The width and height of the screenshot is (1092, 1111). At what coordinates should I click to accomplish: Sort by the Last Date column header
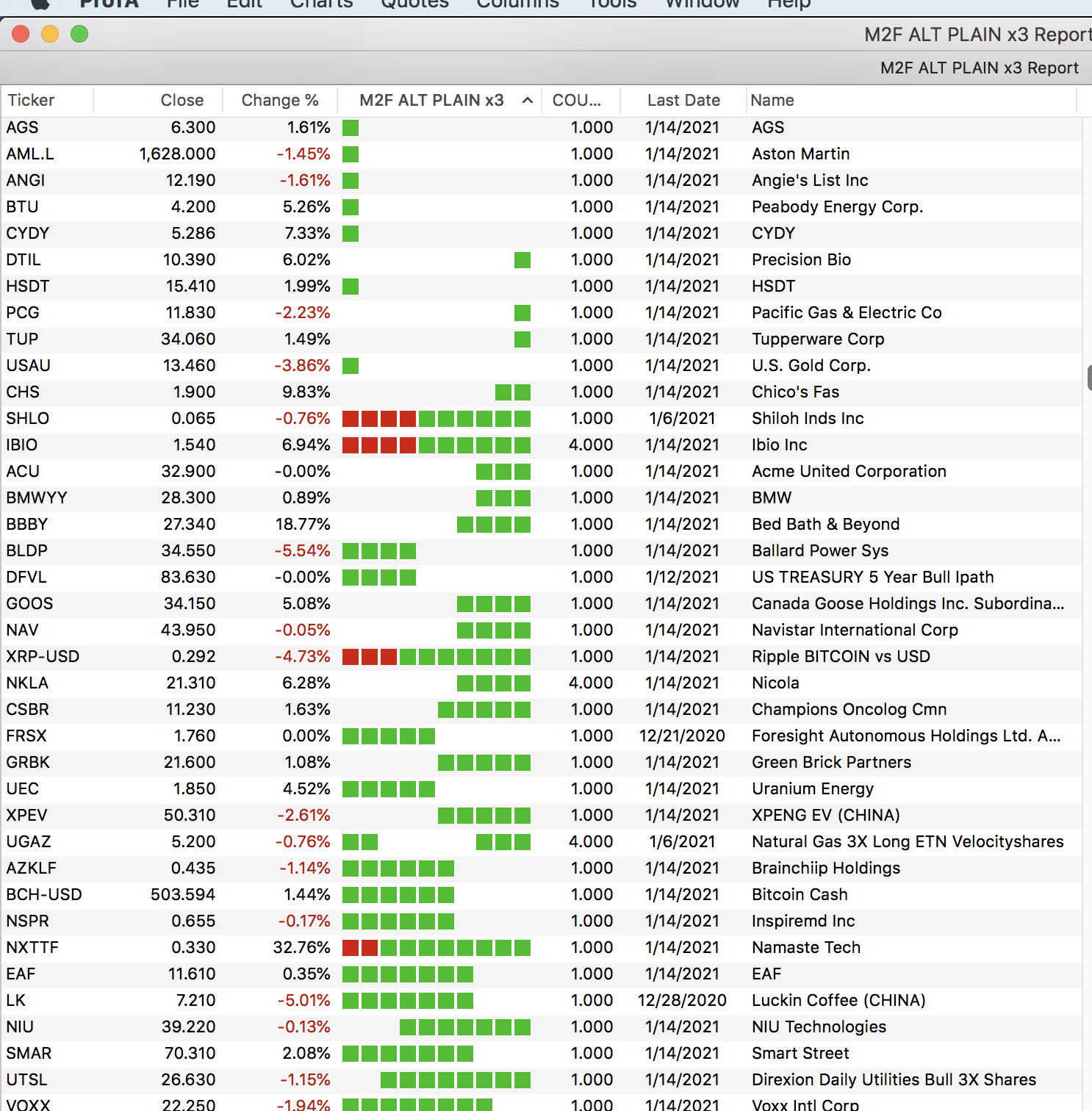click(x=683, y=100)
